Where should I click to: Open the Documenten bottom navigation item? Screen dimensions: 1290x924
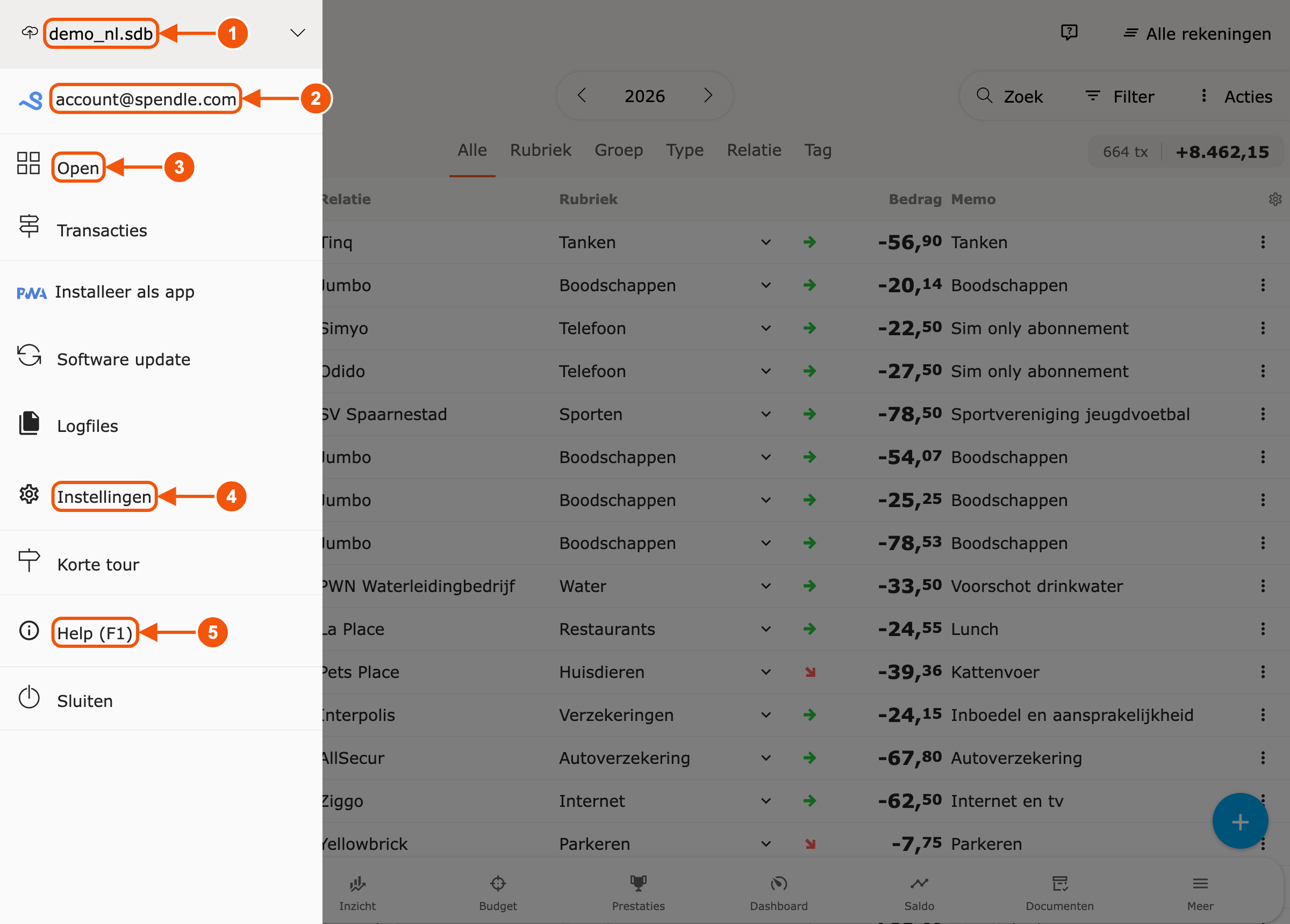click(1059, 893)
